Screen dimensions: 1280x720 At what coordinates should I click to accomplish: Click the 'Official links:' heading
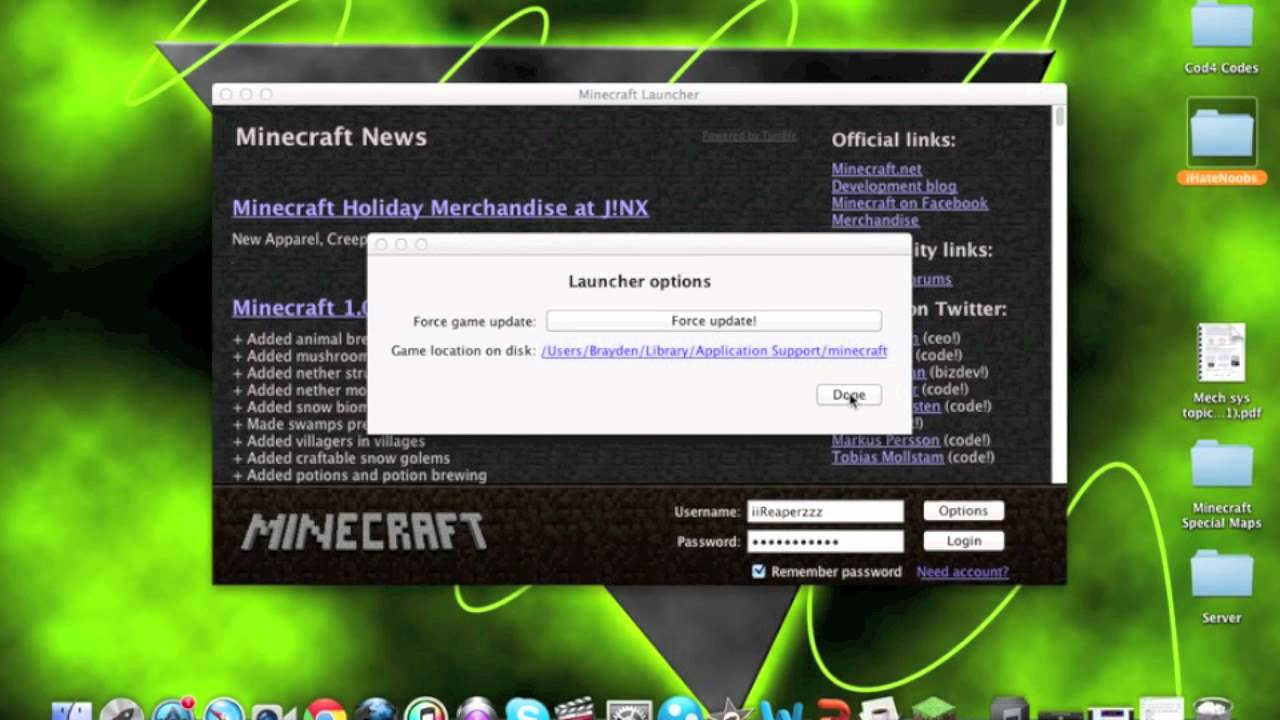[x=894, y=140]
